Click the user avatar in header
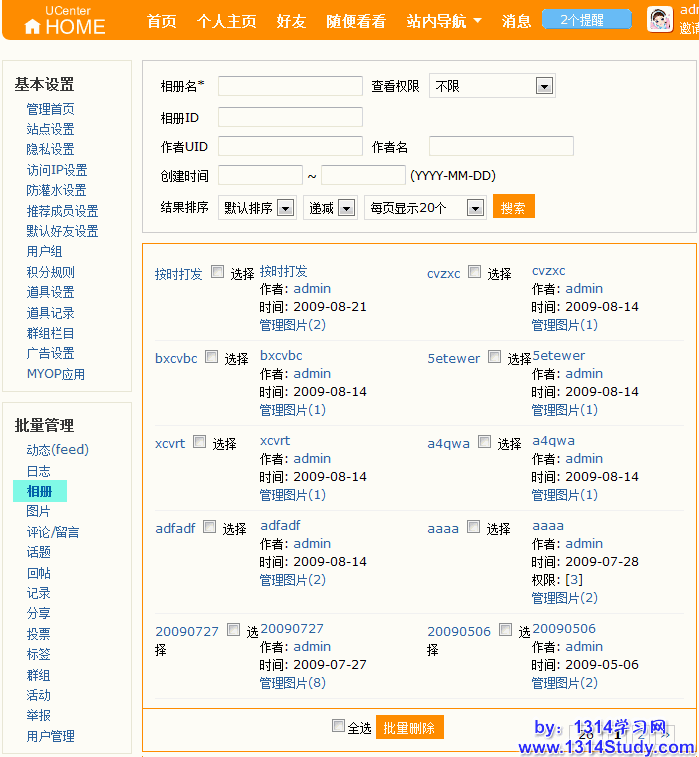Image resolution: width=699 pixels, height=757 pixels. coord(659,19)
